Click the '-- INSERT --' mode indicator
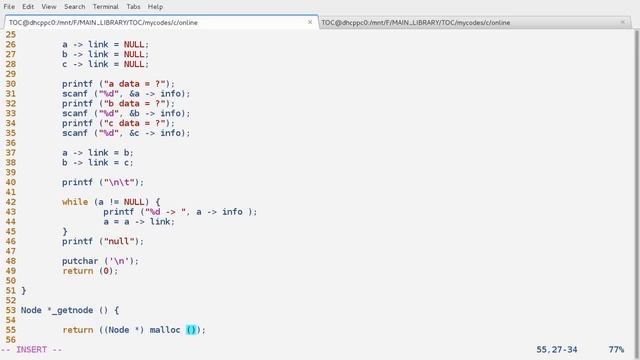The width and height of the screenshot is (640, 360). point(31,350)
